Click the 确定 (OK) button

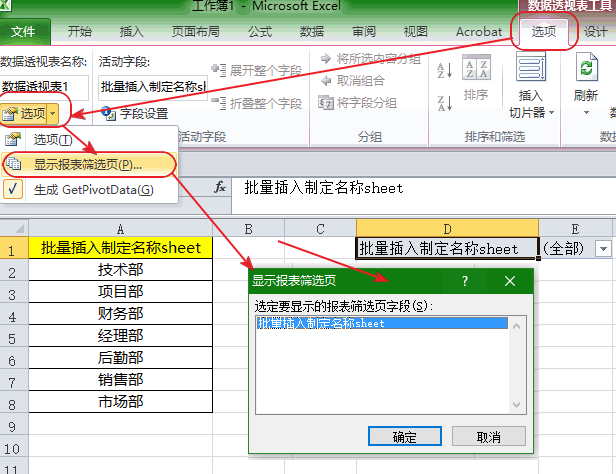405,437
